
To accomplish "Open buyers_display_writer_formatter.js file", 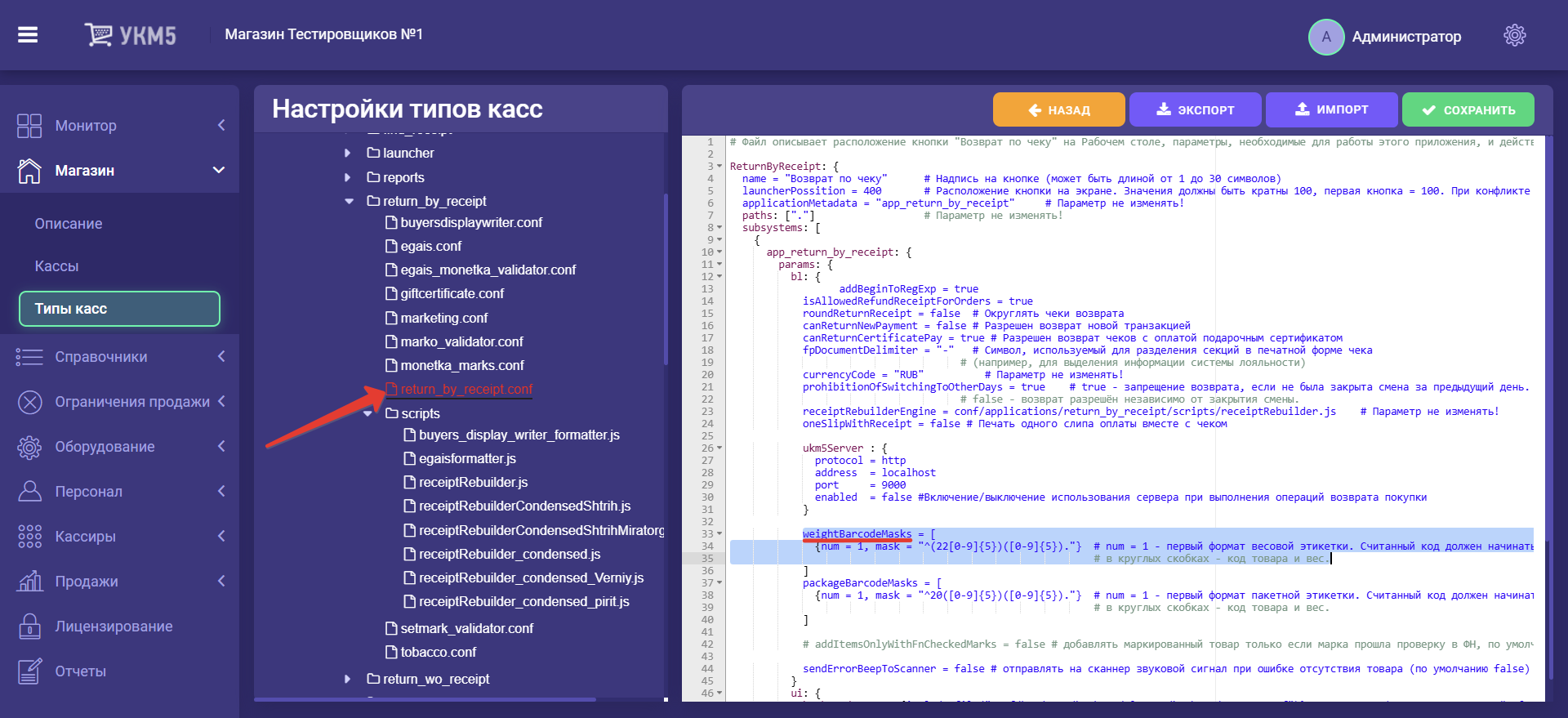I will click(519, 435).
